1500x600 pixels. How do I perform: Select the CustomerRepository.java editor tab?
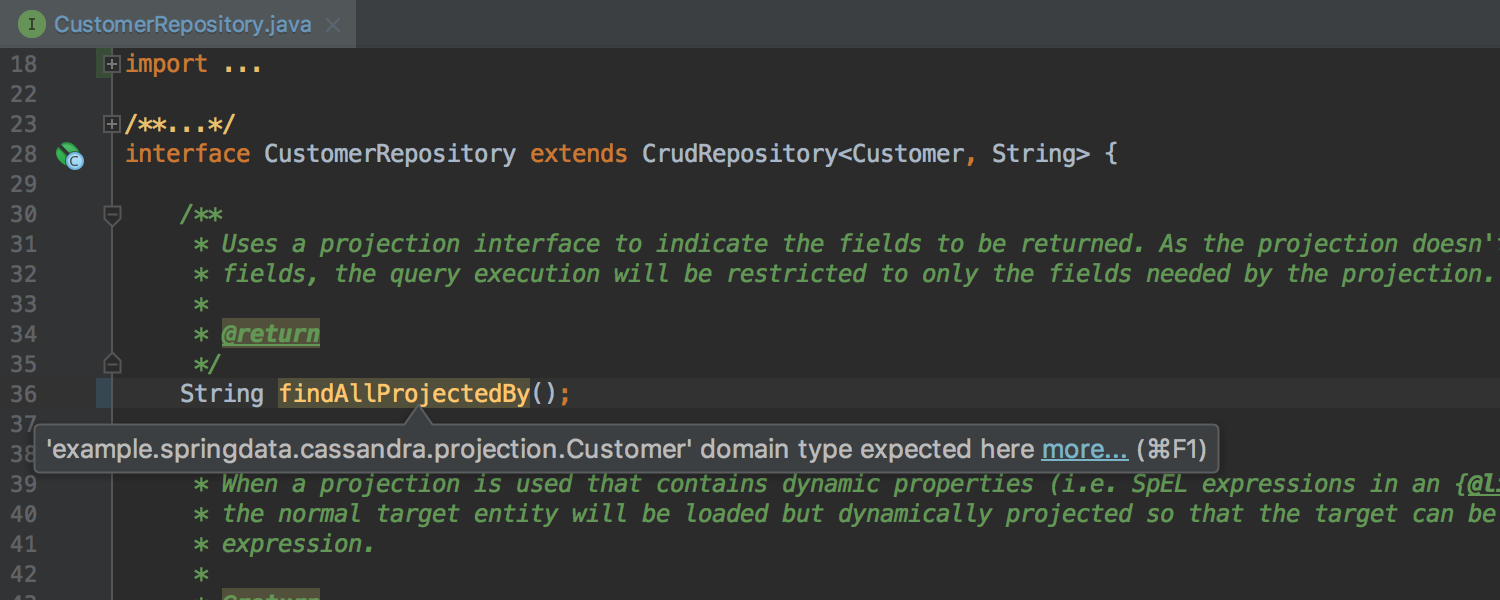(x=180, y=24)
